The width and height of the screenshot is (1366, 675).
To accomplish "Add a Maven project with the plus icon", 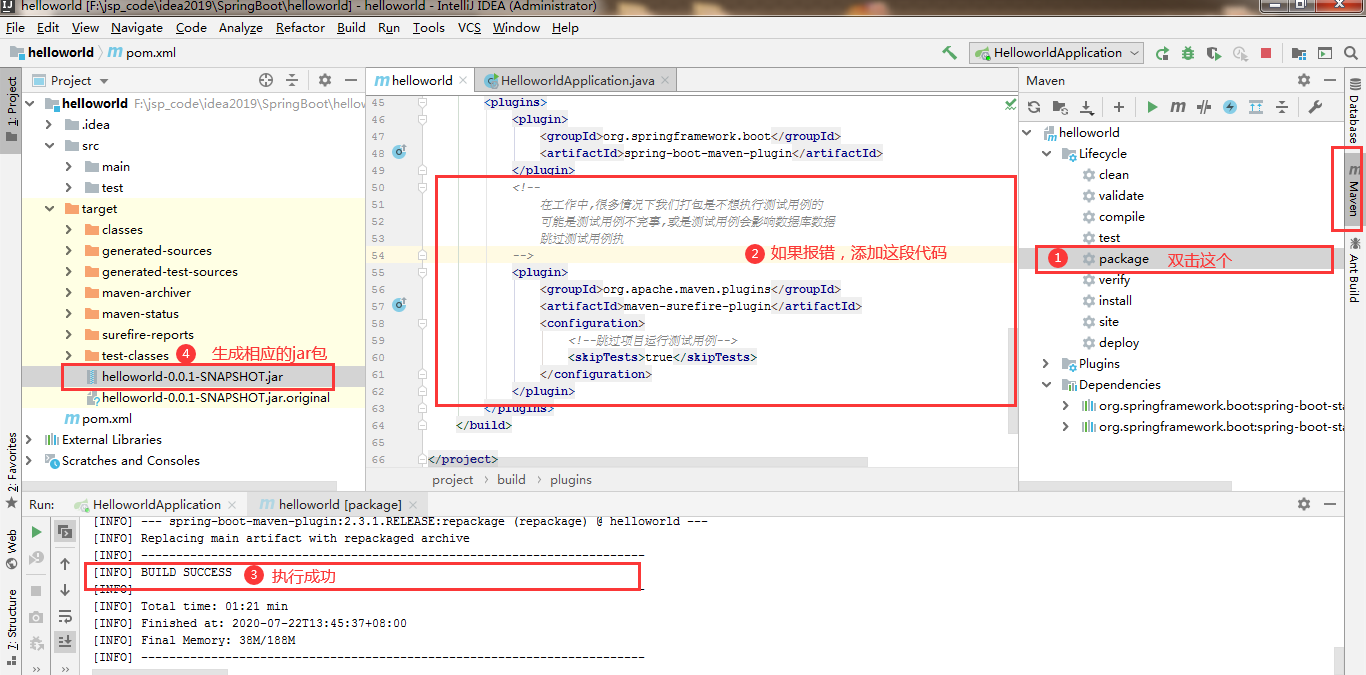I will click(x=1119, y=107).
